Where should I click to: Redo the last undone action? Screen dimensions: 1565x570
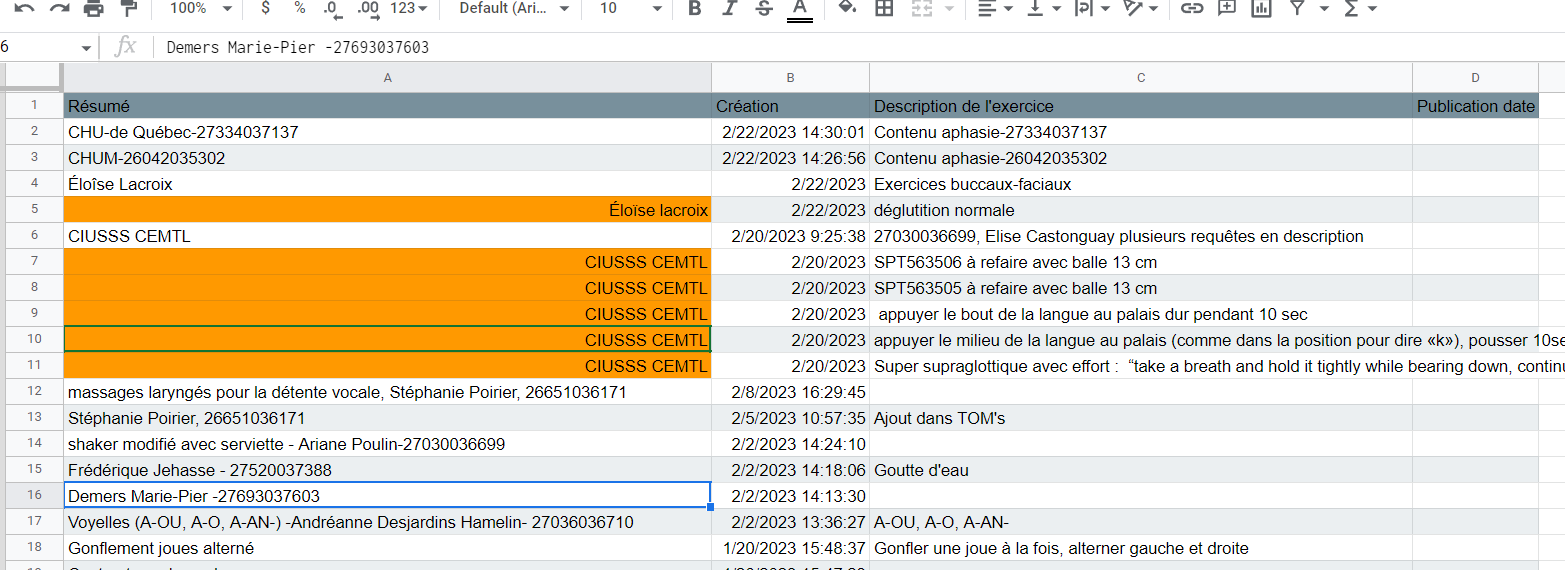tap(59, 8)
